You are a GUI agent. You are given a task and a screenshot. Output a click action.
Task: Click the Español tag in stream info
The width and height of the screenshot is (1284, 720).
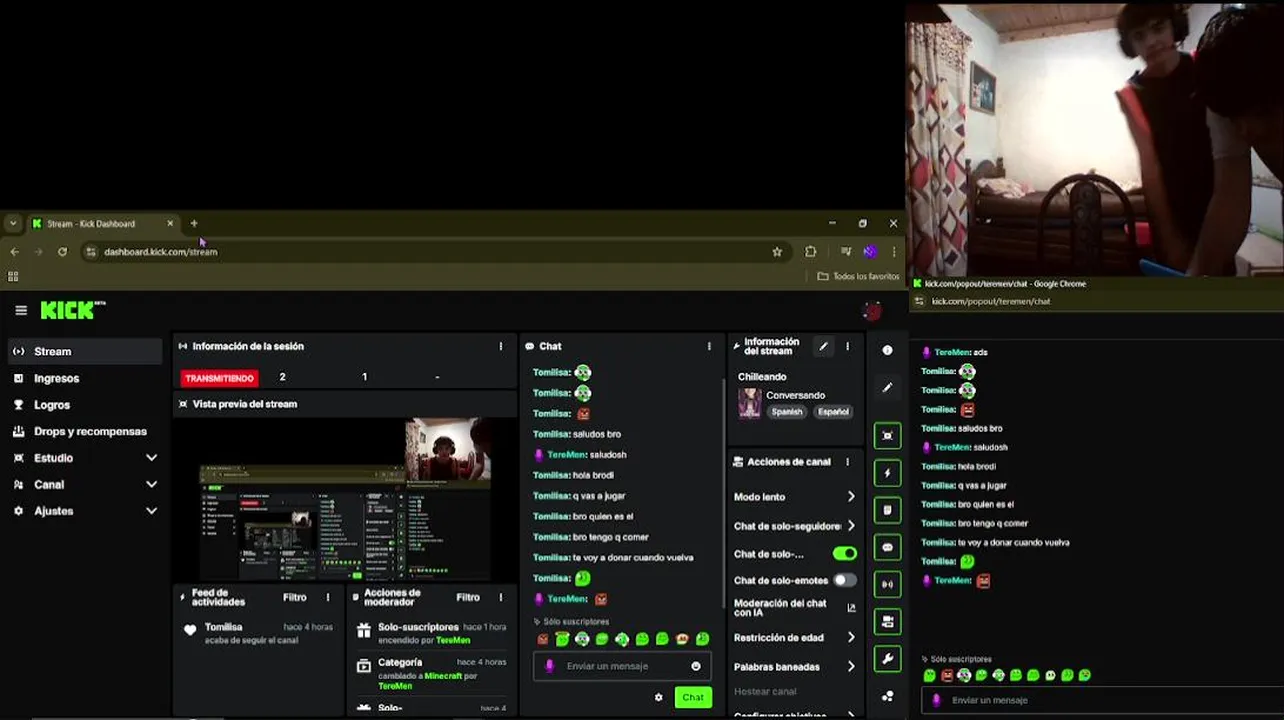pyautogui.click(x=833, y=412)
